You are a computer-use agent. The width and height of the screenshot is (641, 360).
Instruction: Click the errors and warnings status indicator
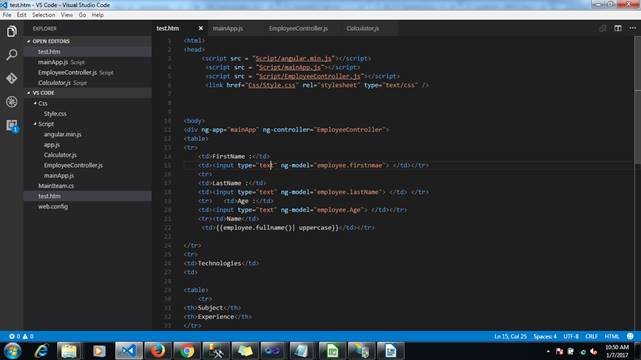21,336
